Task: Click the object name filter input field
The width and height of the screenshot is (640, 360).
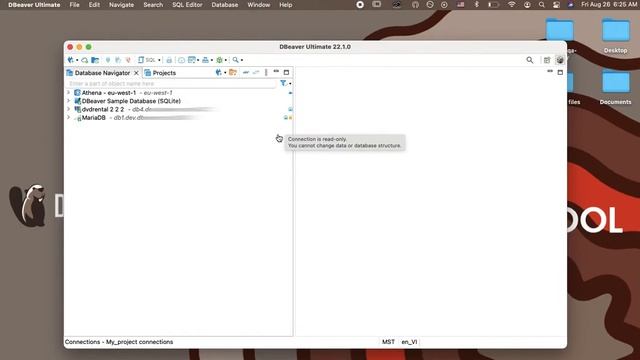Action: point(171,84)
